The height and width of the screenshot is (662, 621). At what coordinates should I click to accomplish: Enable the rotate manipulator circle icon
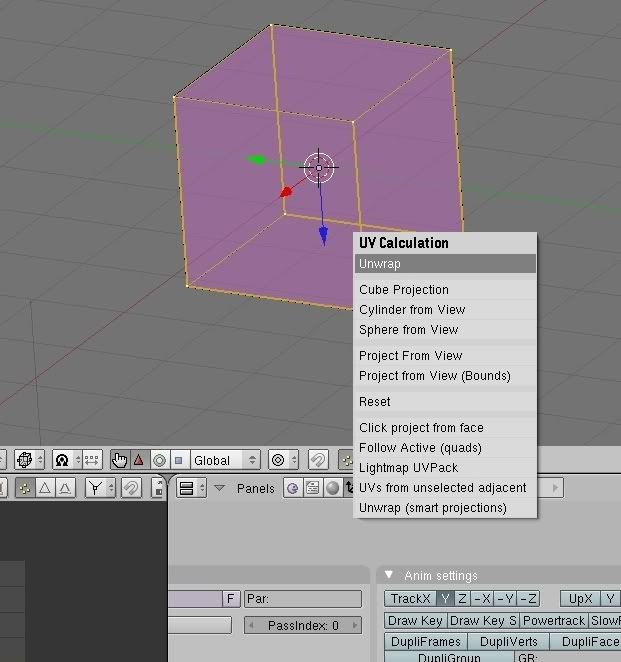pyautogui.click(x=160, y=460)
